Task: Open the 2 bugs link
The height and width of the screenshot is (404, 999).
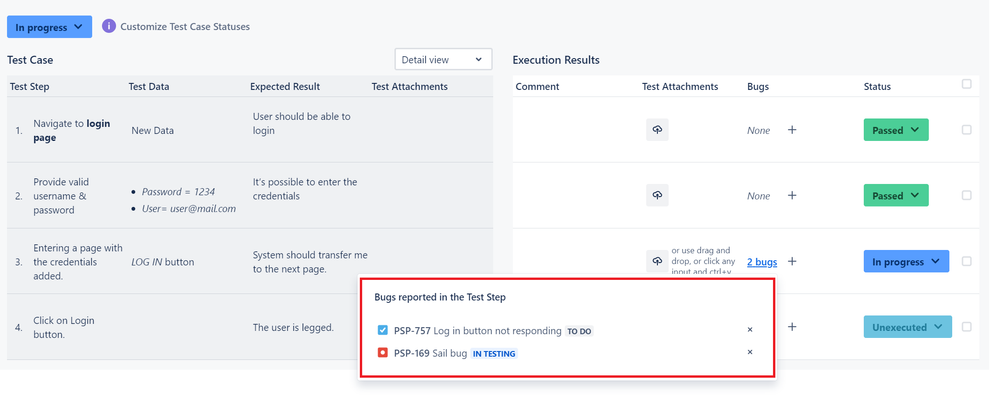Action: (x=762, y=262)
